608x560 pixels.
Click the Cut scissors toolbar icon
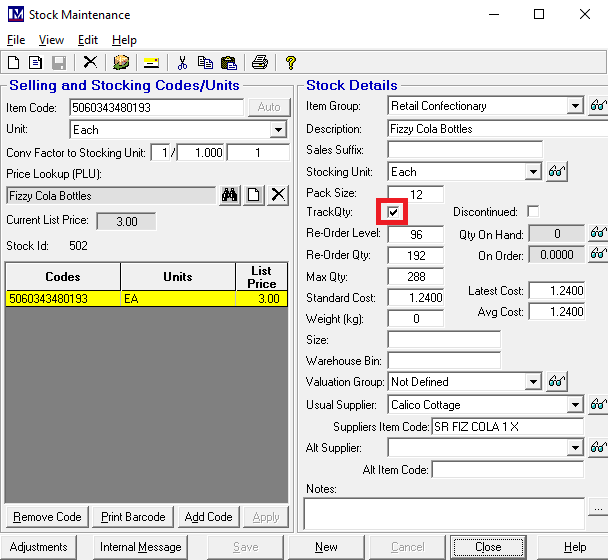click(x=183, y=62)
